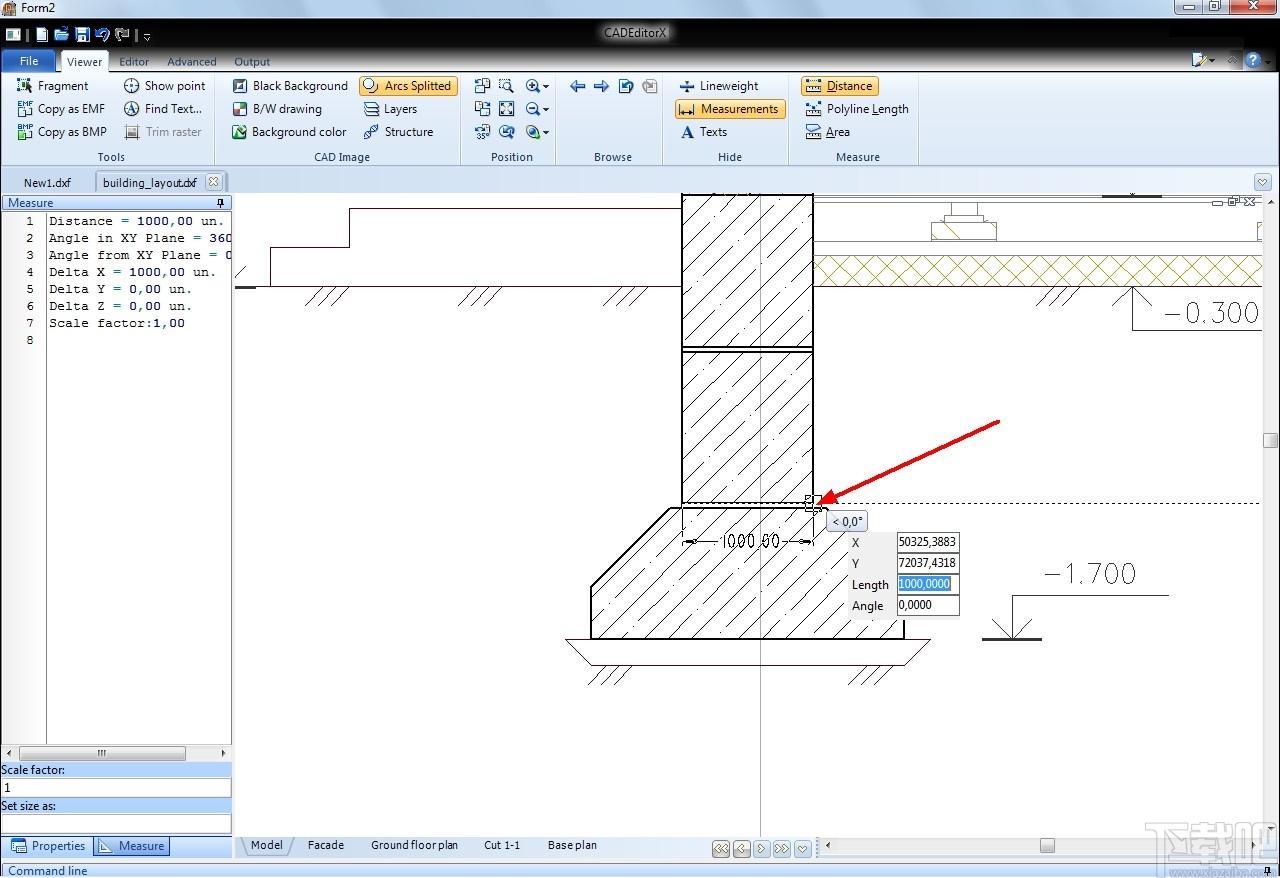1280x878 pixels.
Task: Click the Save quick access icon
Action: 82,35
